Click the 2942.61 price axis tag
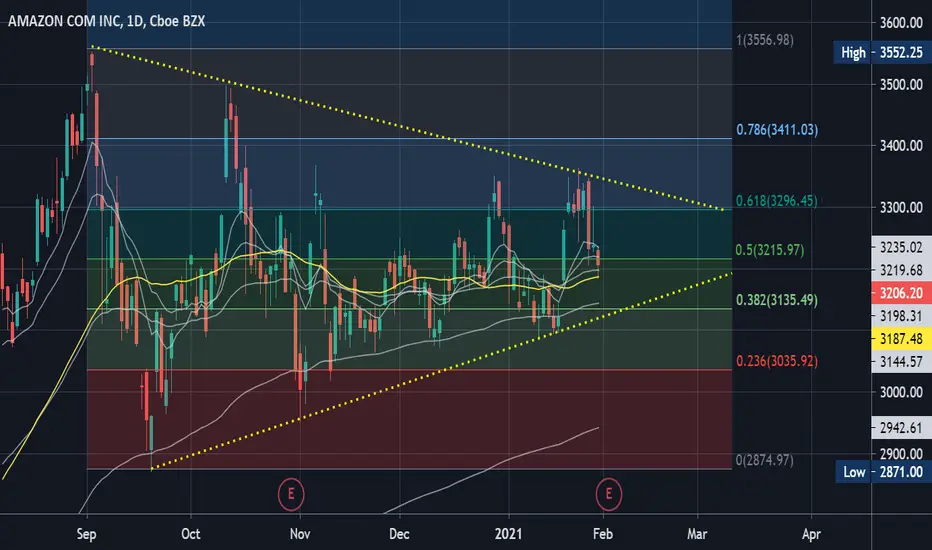This screenshot has width=932, height=550. tap(901, 428)
